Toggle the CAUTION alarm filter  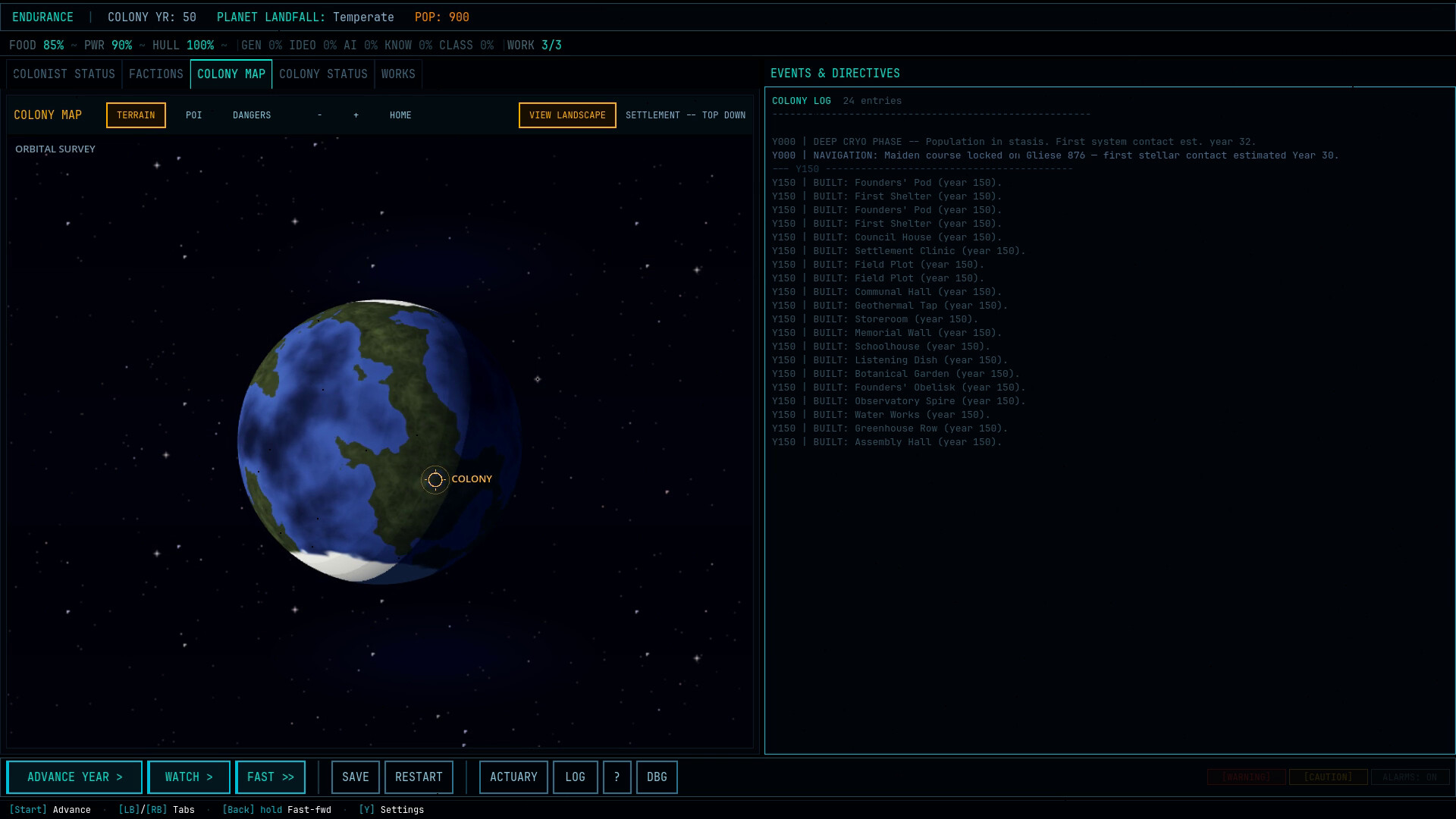click(x=1328, y=777)
